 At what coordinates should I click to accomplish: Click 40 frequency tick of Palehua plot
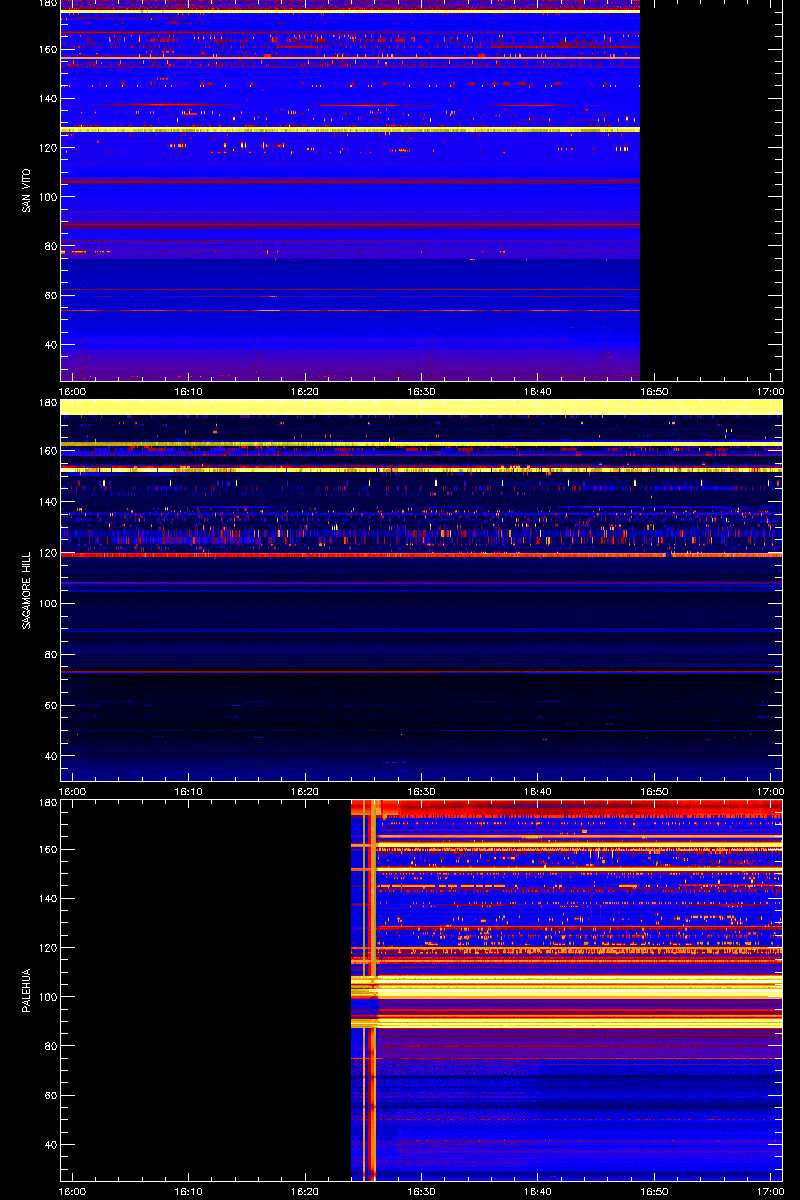(x=50, y=1145)
